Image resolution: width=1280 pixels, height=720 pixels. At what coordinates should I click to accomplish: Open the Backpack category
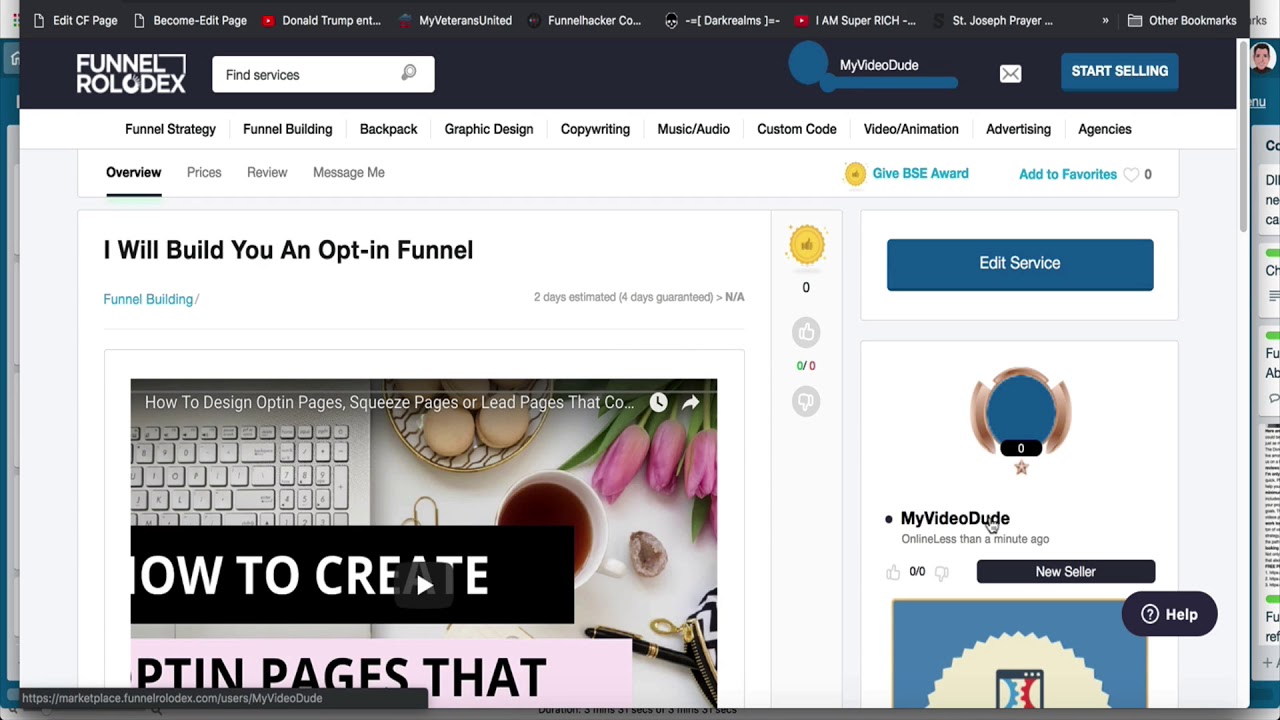click(388, 129)
